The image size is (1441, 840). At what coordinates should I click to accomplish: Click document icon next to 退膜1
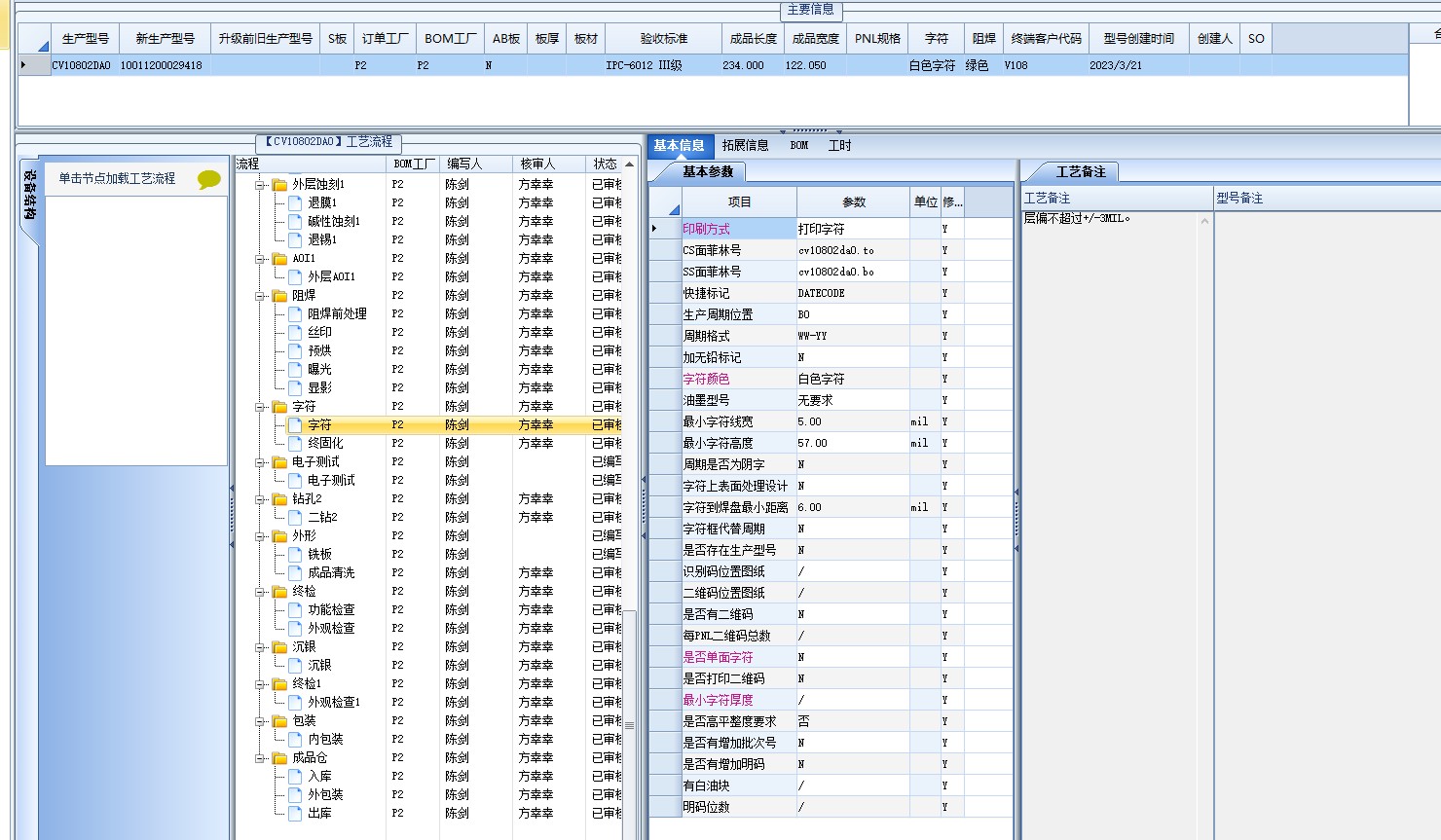pos(295,202)
